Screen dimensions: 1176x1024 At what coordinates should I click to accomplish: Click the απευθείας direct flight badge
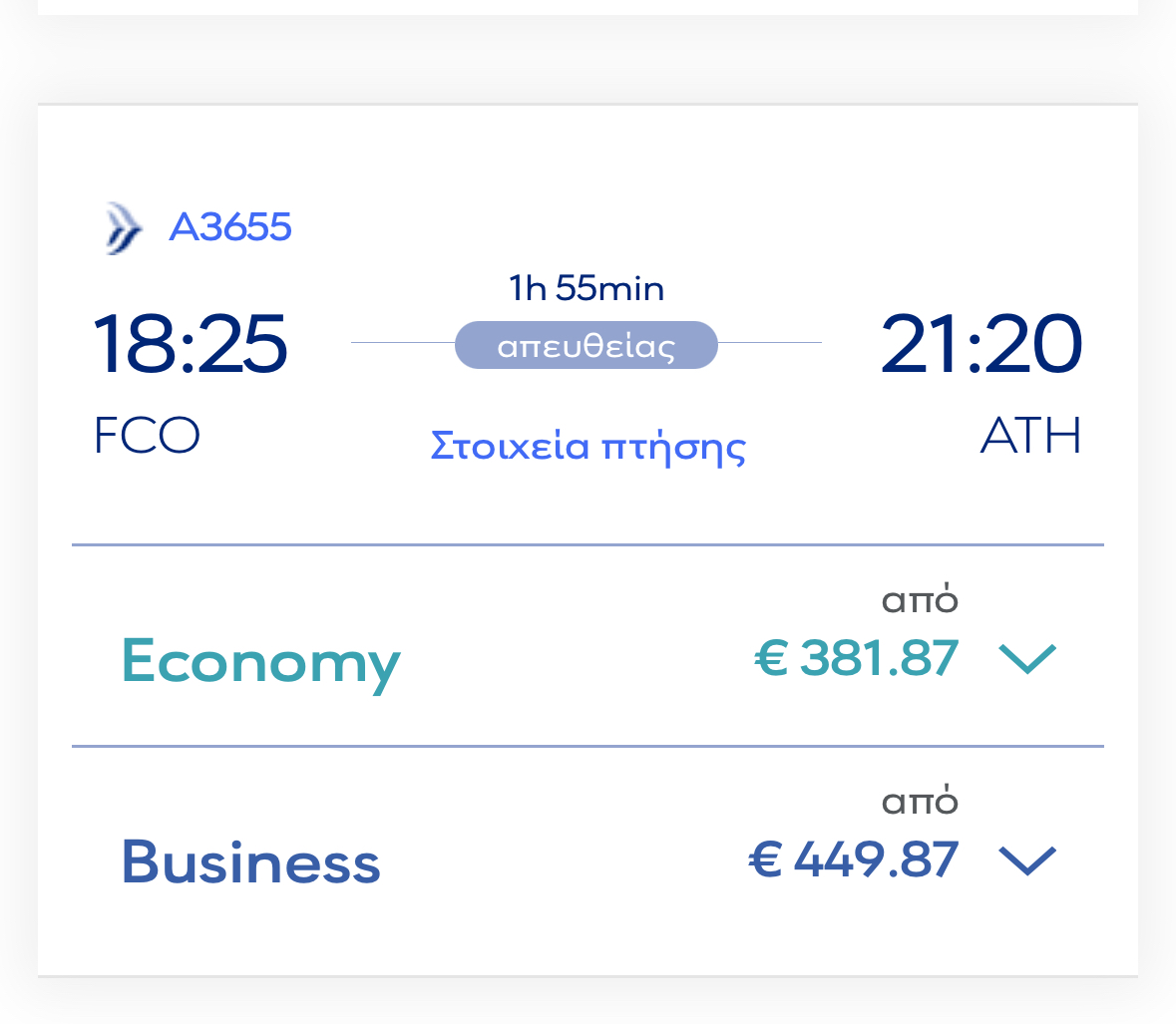pos(587,345)
